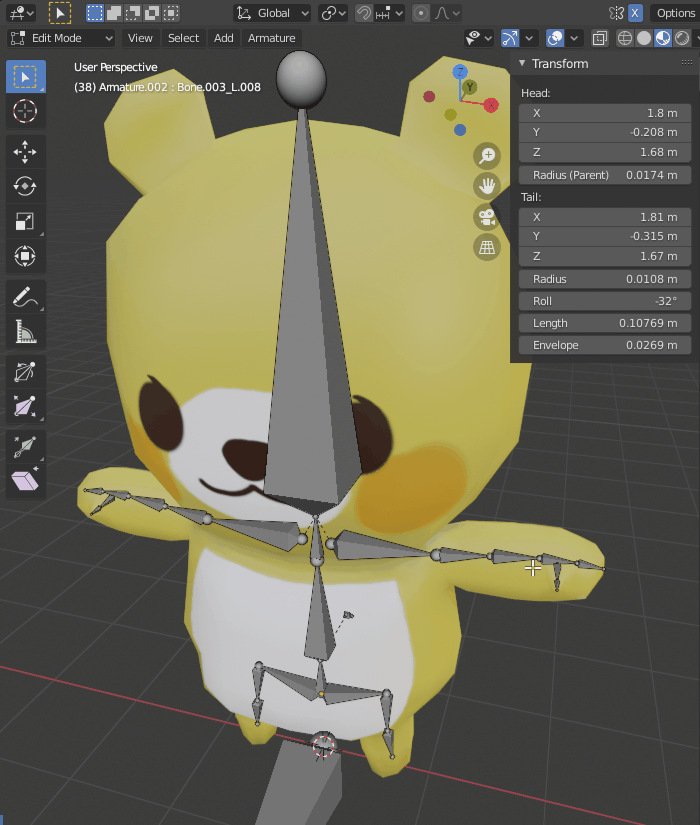Open the Add menu
The image size is (700, 825).
coord(224,38)
